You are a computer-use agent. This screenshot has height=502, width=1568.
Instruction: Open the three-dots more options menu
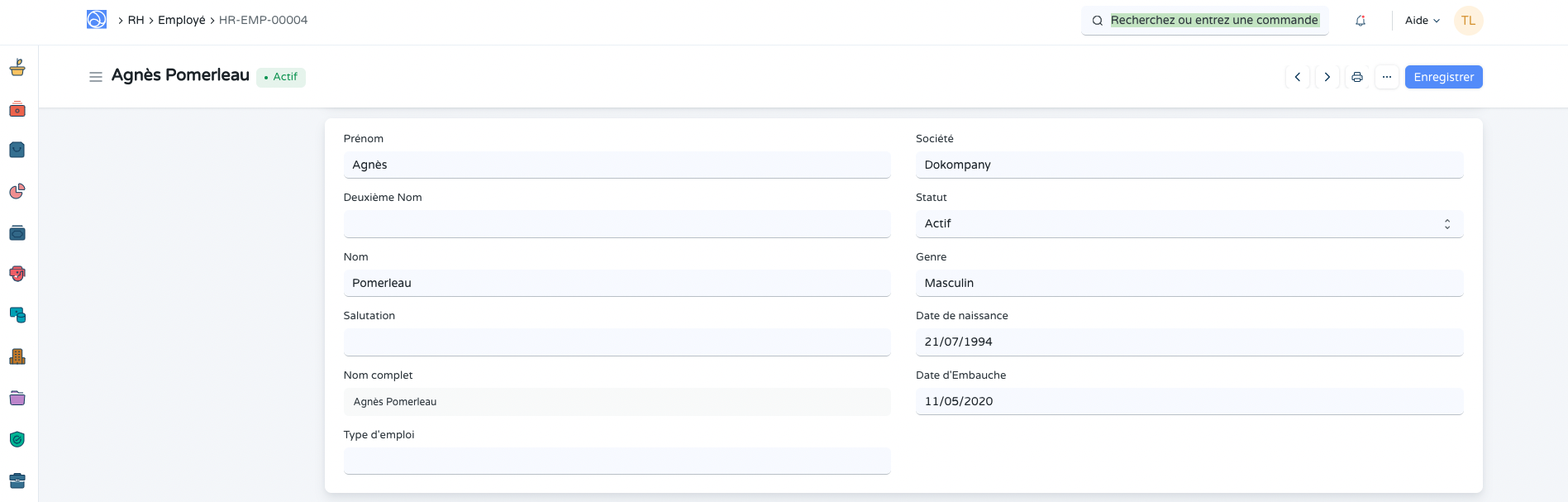[x=1386, y=77]
